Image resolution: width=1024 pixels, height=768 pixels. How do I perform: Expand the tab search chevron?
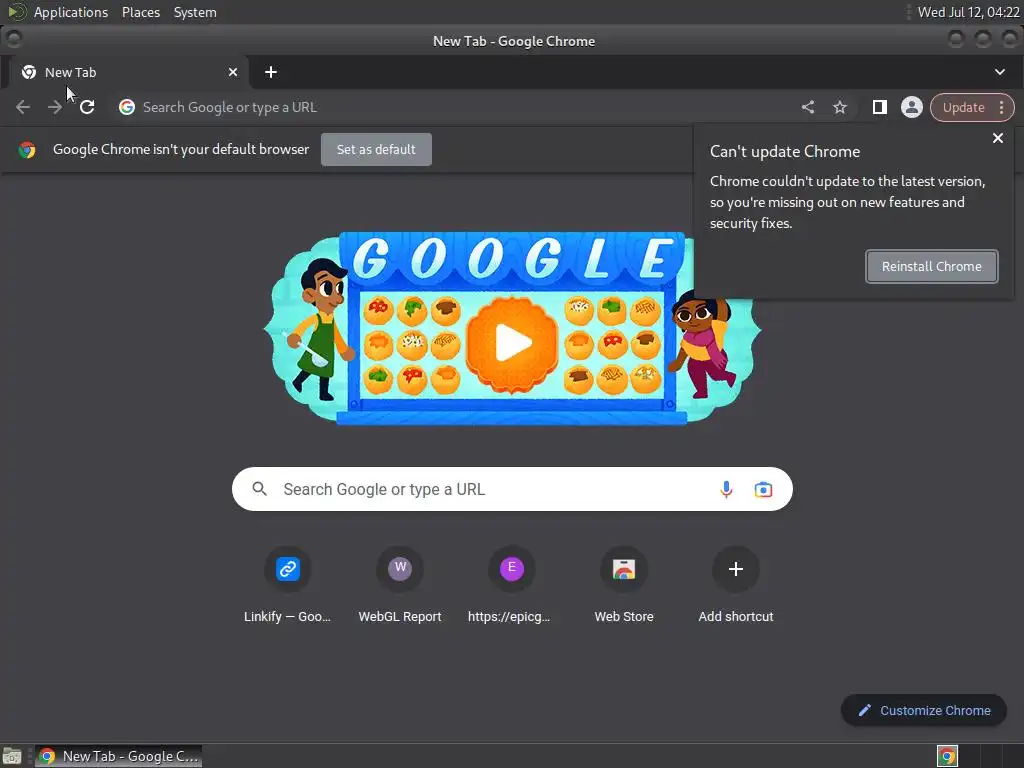pos(1000,72)
